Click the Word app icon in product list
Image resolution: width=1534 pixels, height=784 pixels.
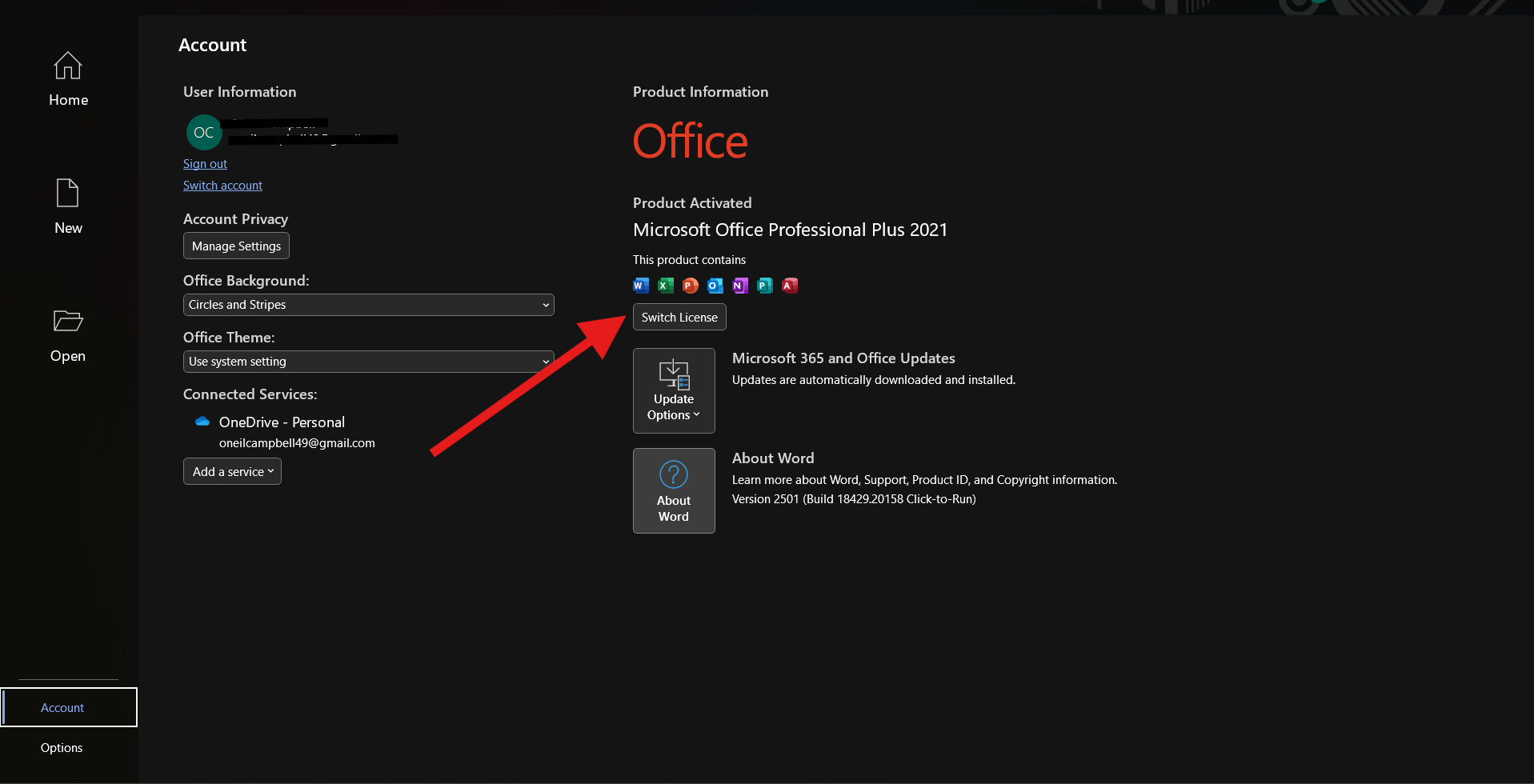click(x=641, y=286)
